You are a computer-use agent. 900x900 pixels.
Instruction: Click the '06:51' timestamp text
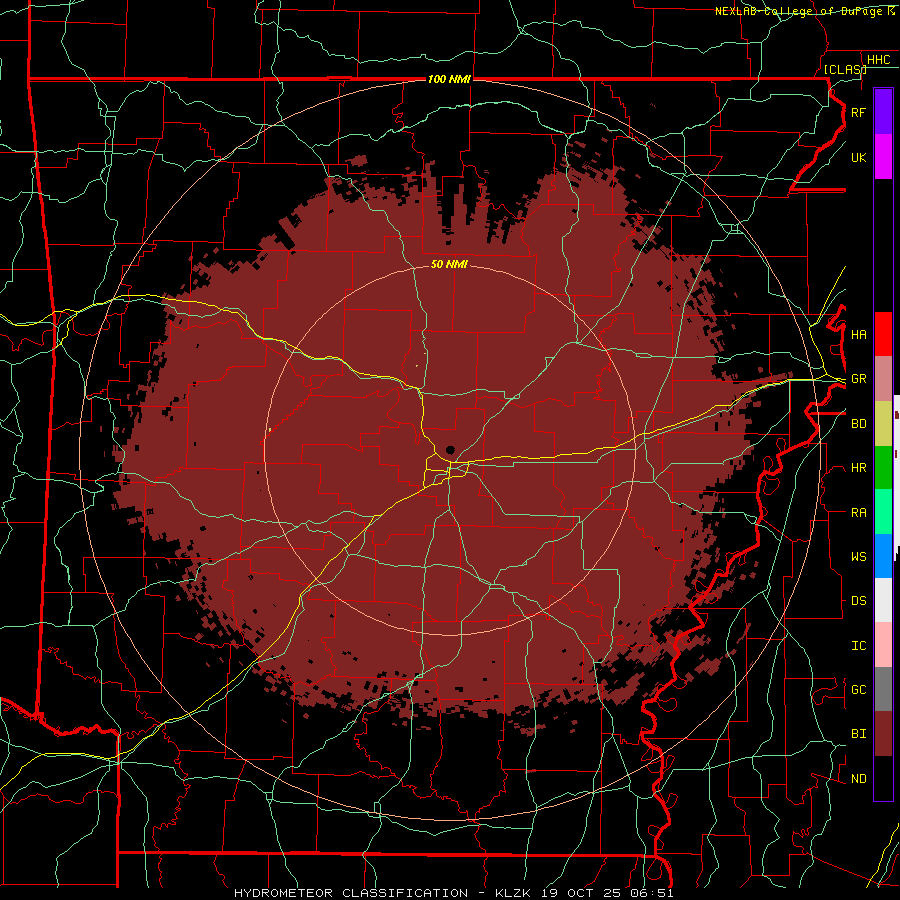[x=651, y=893]
